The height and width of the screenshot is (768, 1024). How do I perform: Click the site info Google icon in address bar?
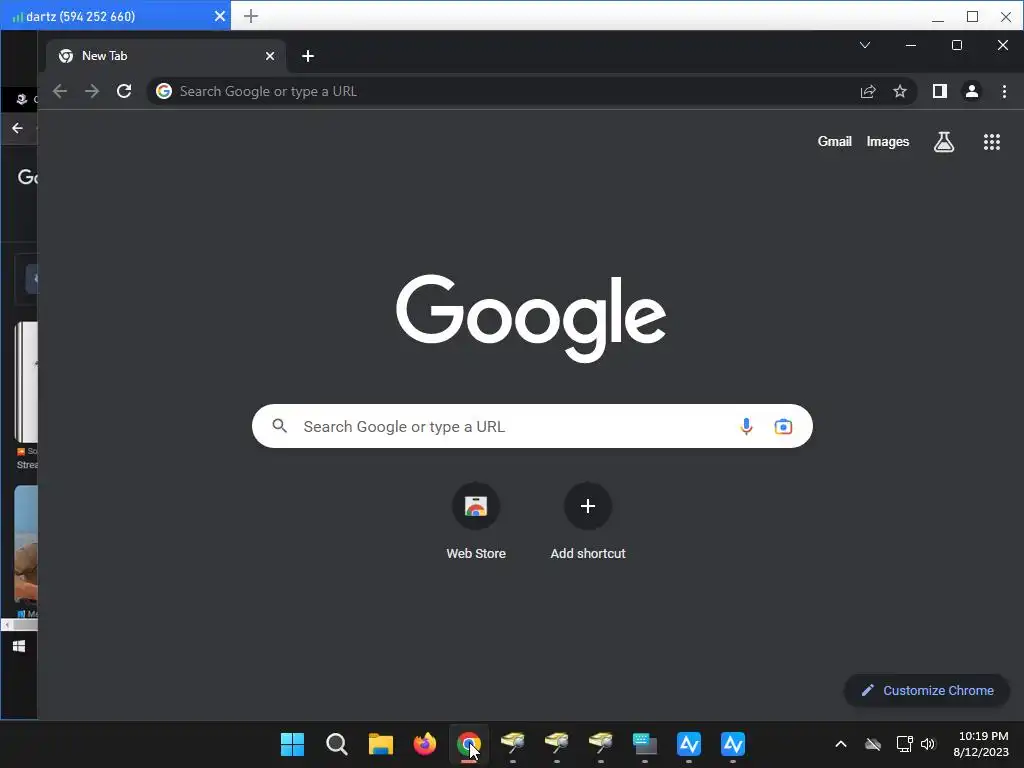pyautogui.click(x=164, y=91)
